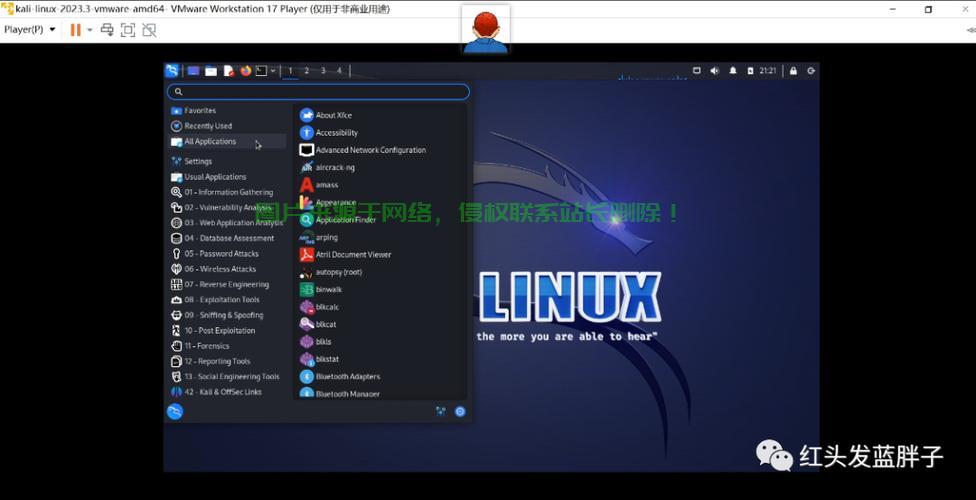Open the Favorites category
Screen dimensions: 976x500
click(199, 111)
